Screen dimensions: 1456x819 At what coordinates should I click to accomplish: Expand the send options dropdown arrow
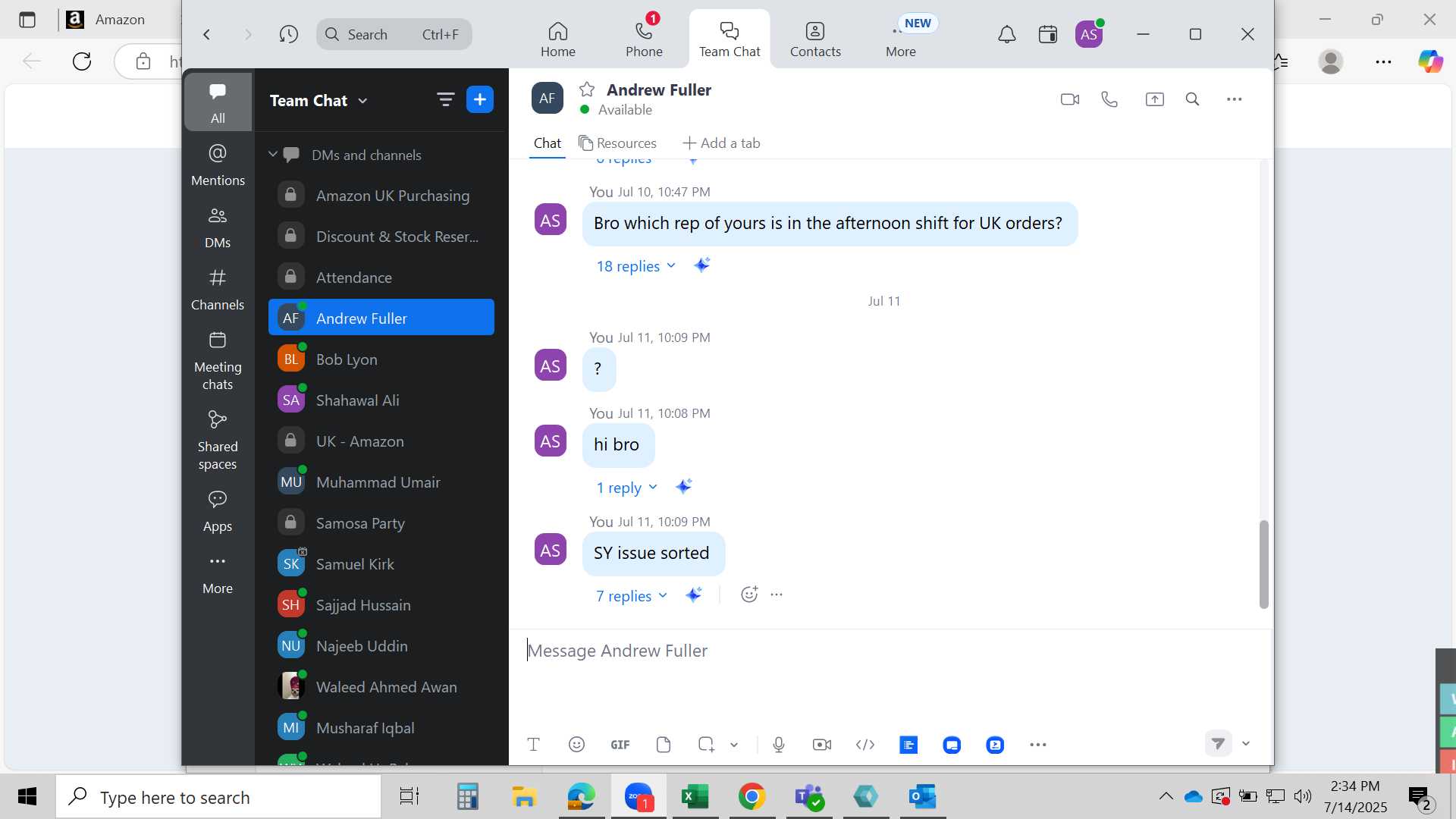1245,743
